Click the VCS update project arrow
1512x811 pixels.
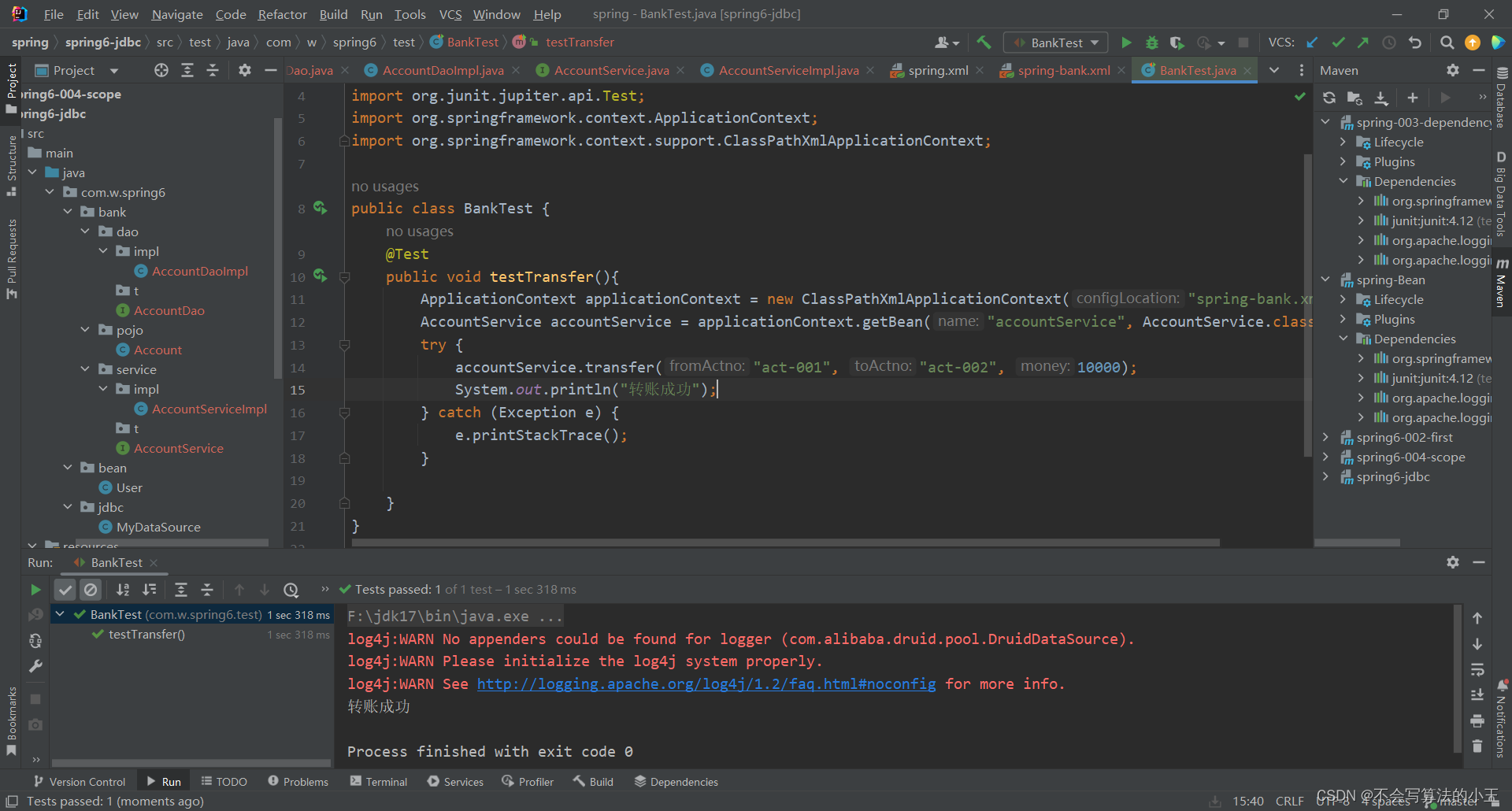point(1312,43)
